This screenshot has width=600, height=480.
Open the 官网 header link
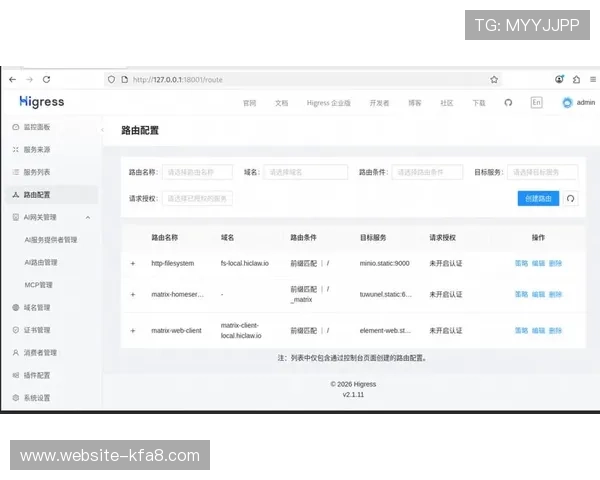tap(249, 103)
